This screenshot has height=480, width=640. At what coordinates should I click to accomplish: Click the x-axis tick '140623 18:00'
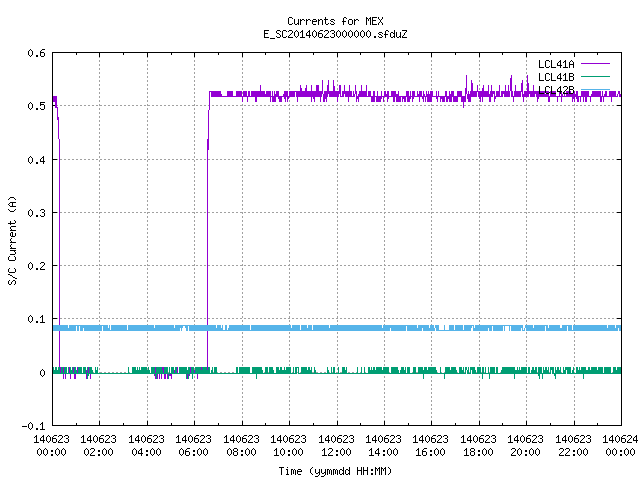pyautogui.click(x=478, y=446)
